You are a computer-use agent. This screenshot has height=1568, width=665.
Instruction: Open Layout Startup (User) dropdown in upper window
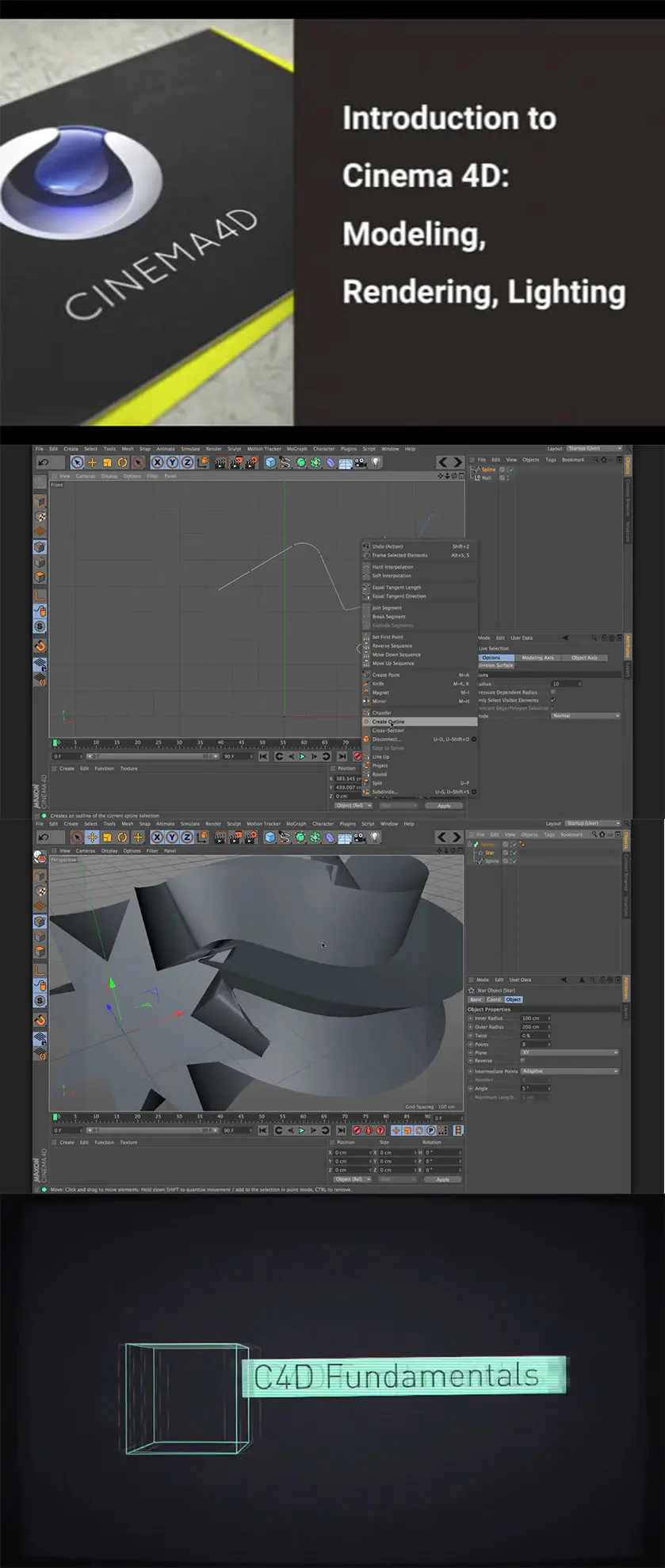coord(594,449)
